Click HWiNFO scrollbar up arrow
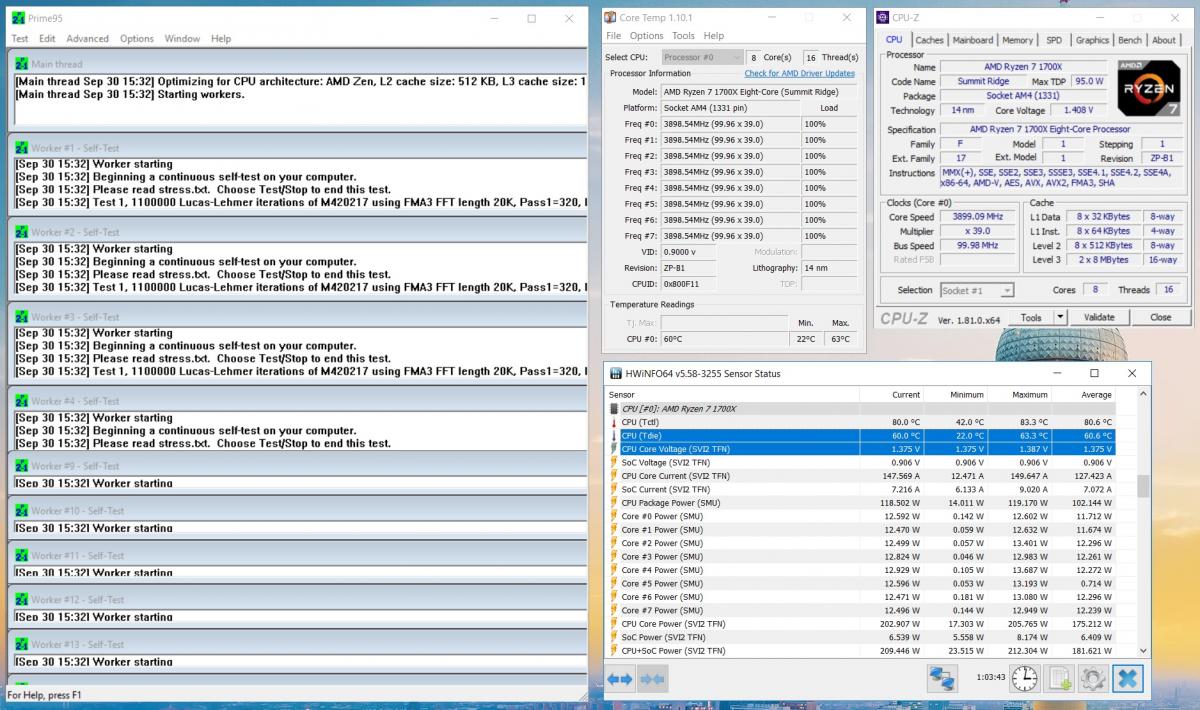Screen dimensions: 1200x710 pyautogui.click(x=1143, y=395)
